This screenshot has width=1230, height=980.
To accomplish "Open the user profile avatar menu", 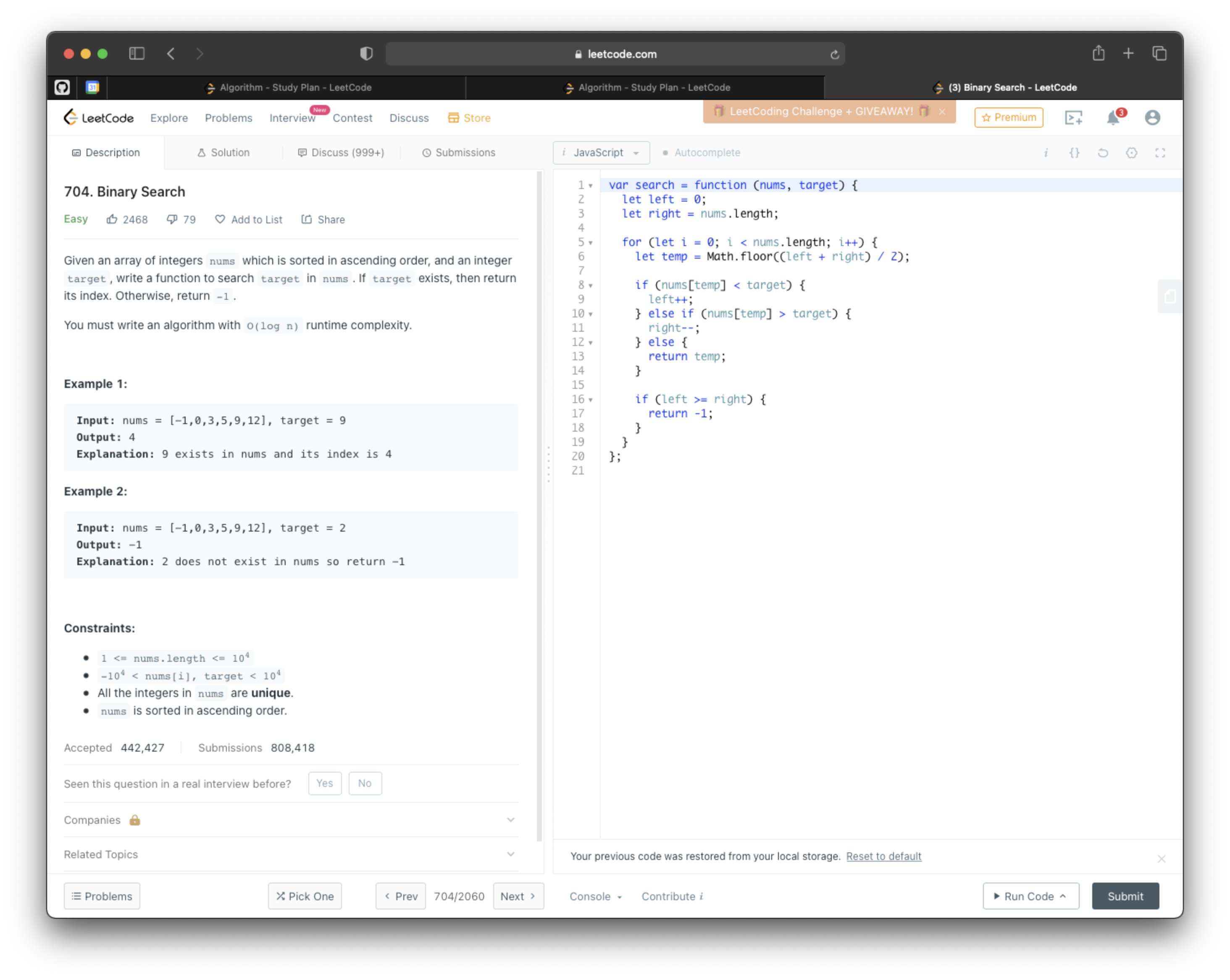I will click(1152, 118).
